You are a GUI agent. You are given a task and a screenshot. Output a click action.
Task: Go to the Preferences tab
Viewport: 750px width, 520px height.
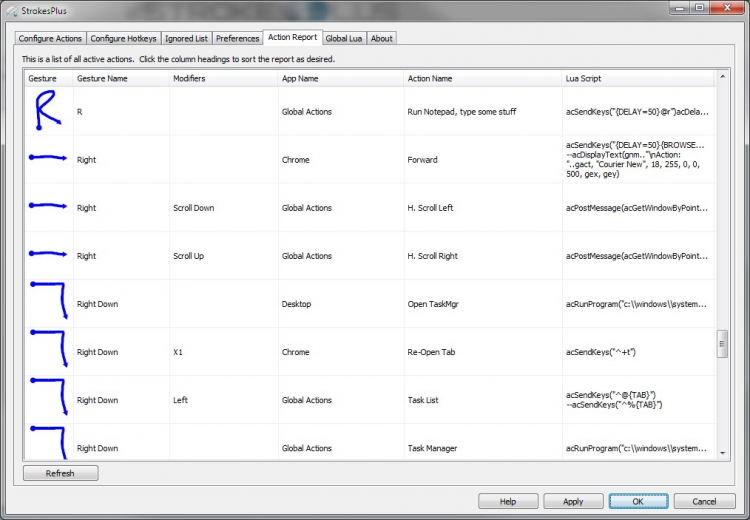[237, 38]
